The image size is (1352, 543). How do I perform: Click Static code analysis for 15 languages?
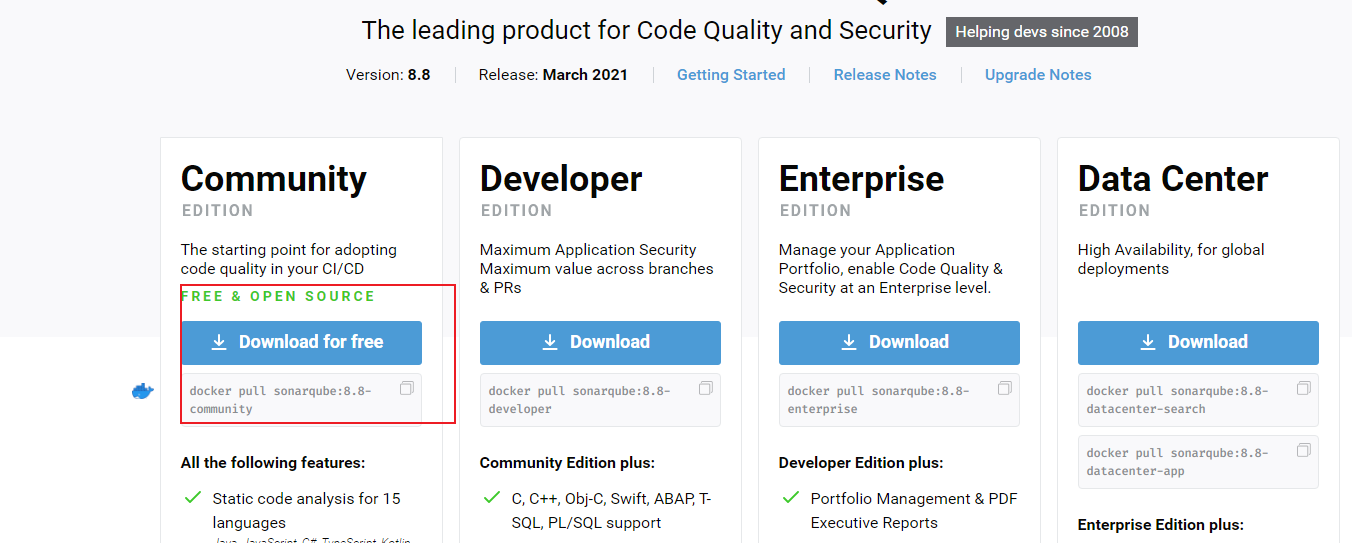306,510
